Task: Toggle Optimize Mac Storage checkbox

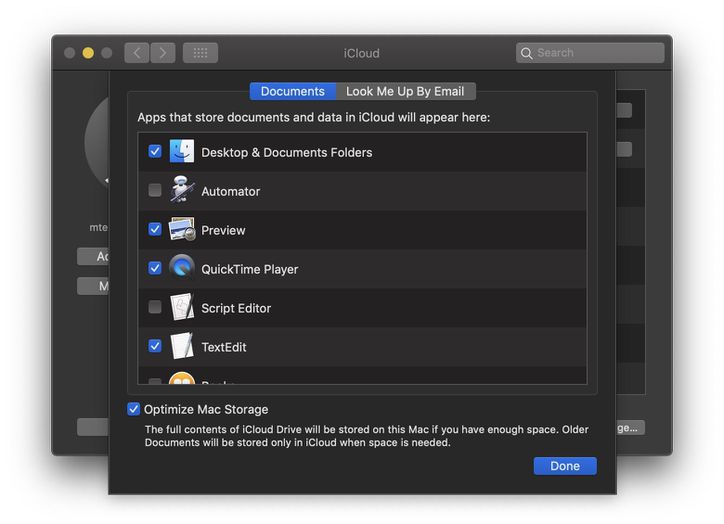Action: 133,409
